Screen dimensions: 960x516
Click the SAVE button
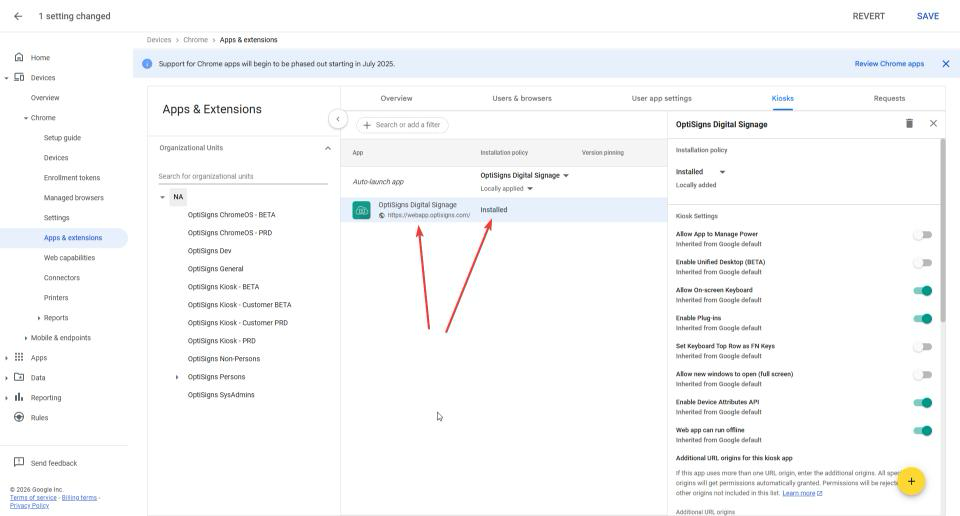click(928, 17)
